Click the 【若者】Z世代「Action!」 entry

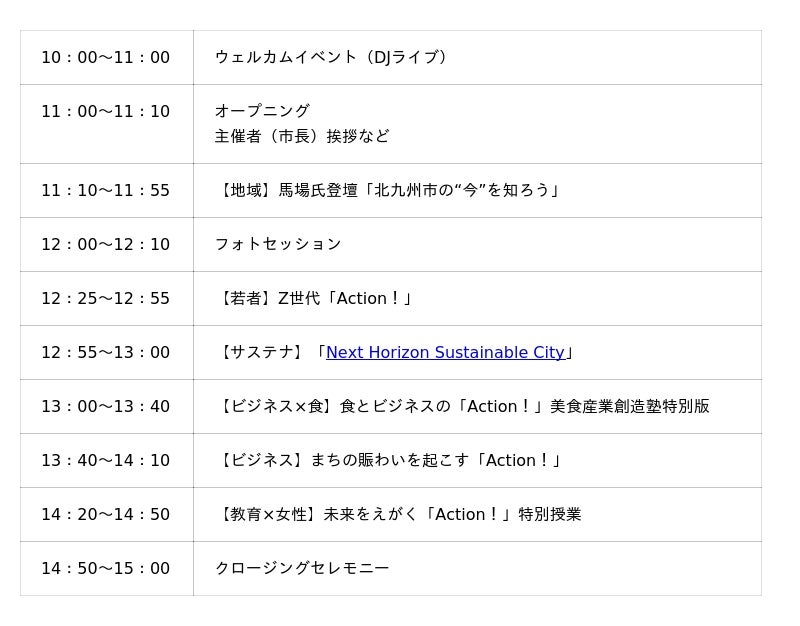[314, 298]
